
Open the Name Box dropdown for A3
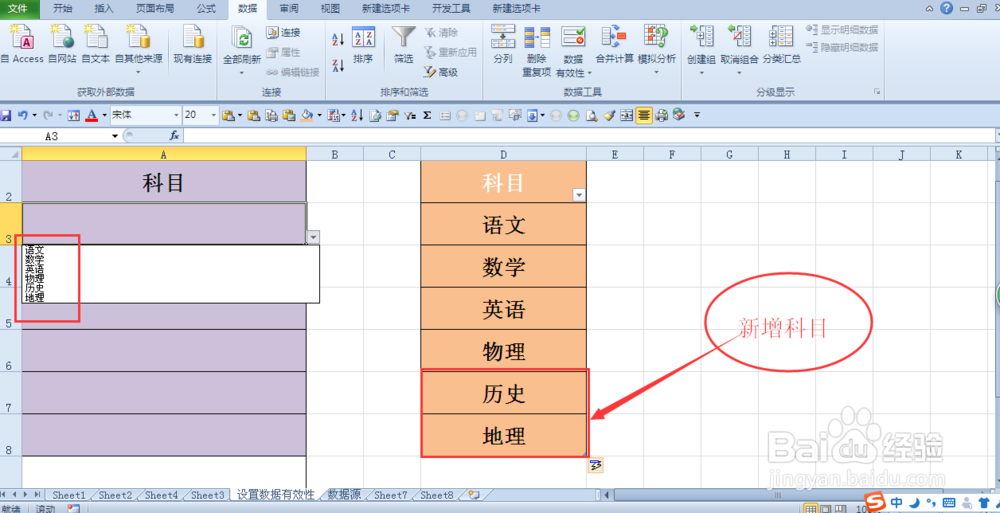[115, 136]
